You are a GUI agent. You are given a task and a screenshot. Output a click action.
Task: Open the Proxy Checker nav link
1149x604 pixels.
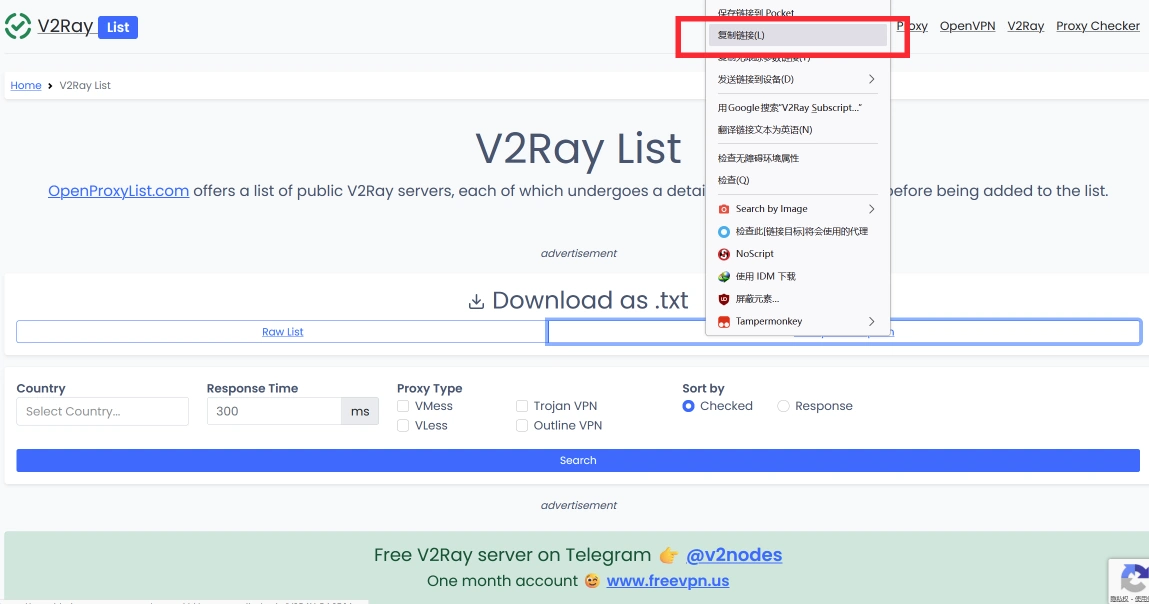[x=1098, y=26]
